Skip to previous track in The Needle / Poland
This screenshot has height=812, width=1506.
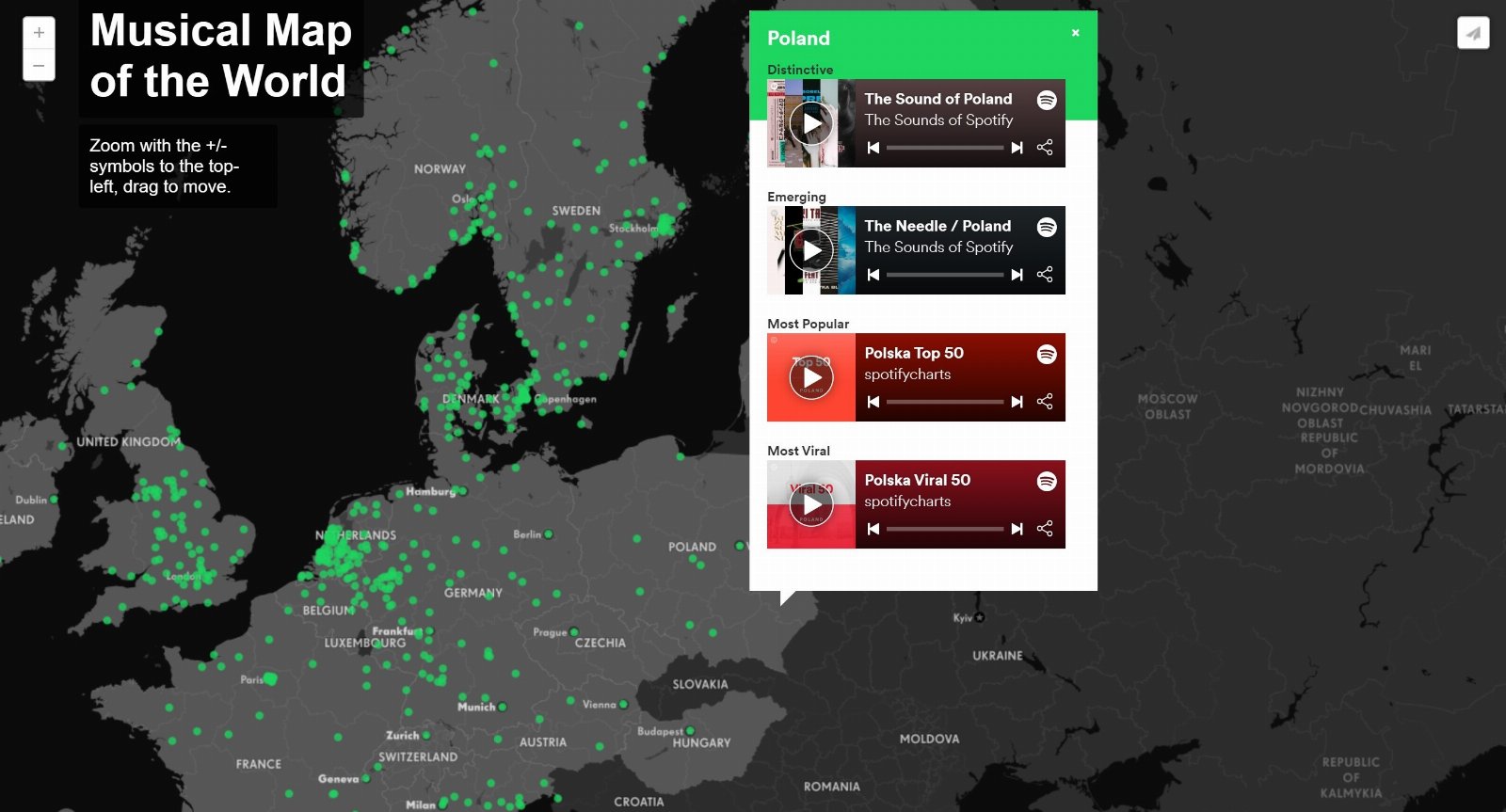873,275
